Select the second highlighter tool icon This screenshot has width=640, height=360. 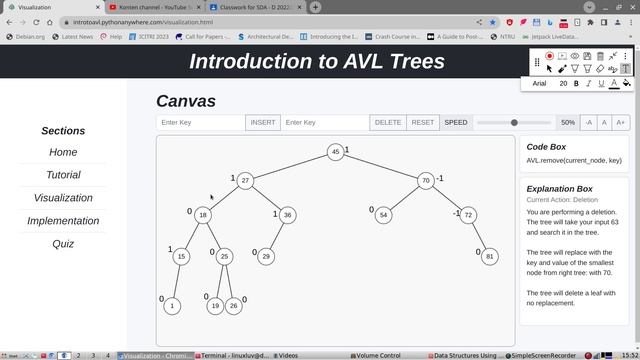[x=587, y=69]
